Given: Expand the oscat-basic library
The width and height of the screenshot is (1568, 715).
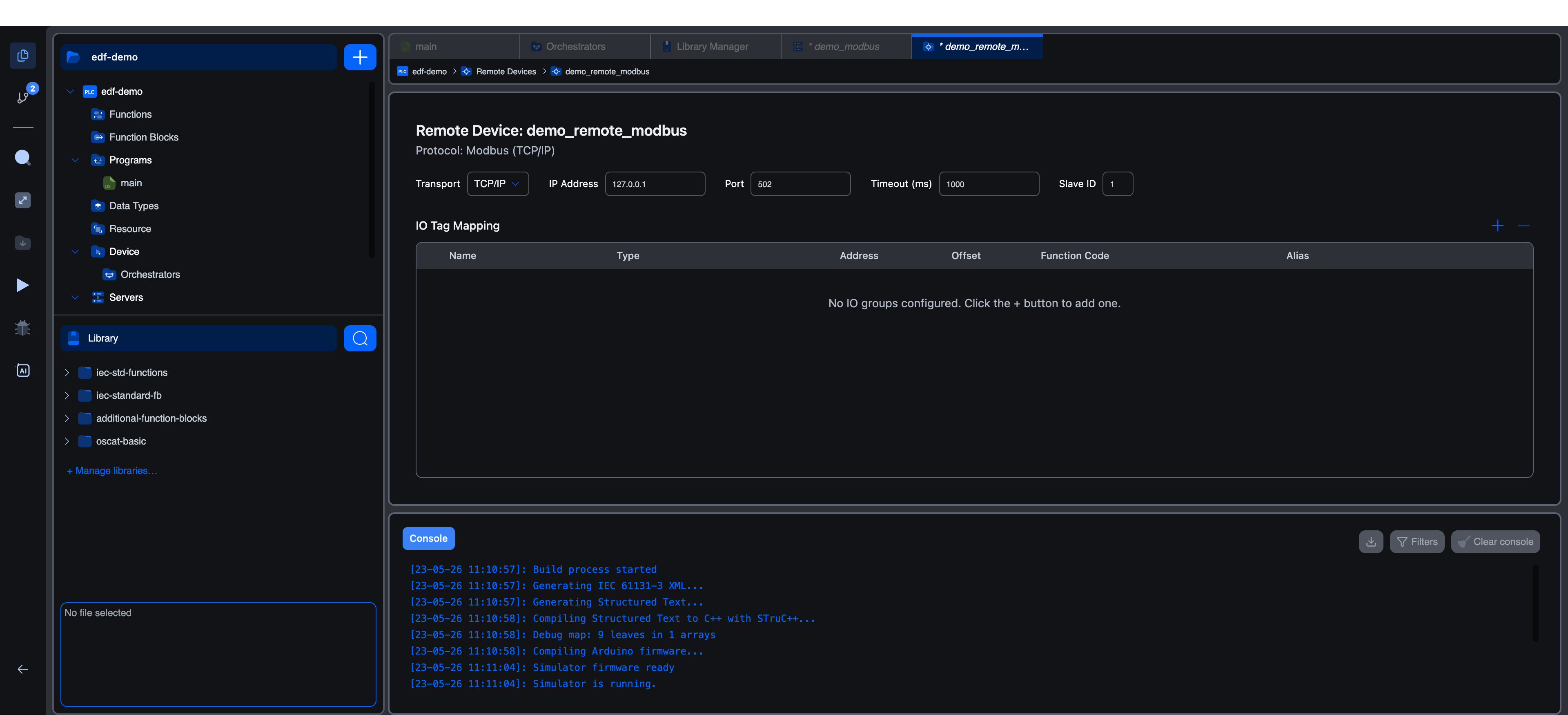Looking at the screenshot, I should pyautogui.click(x=67, y=442).
